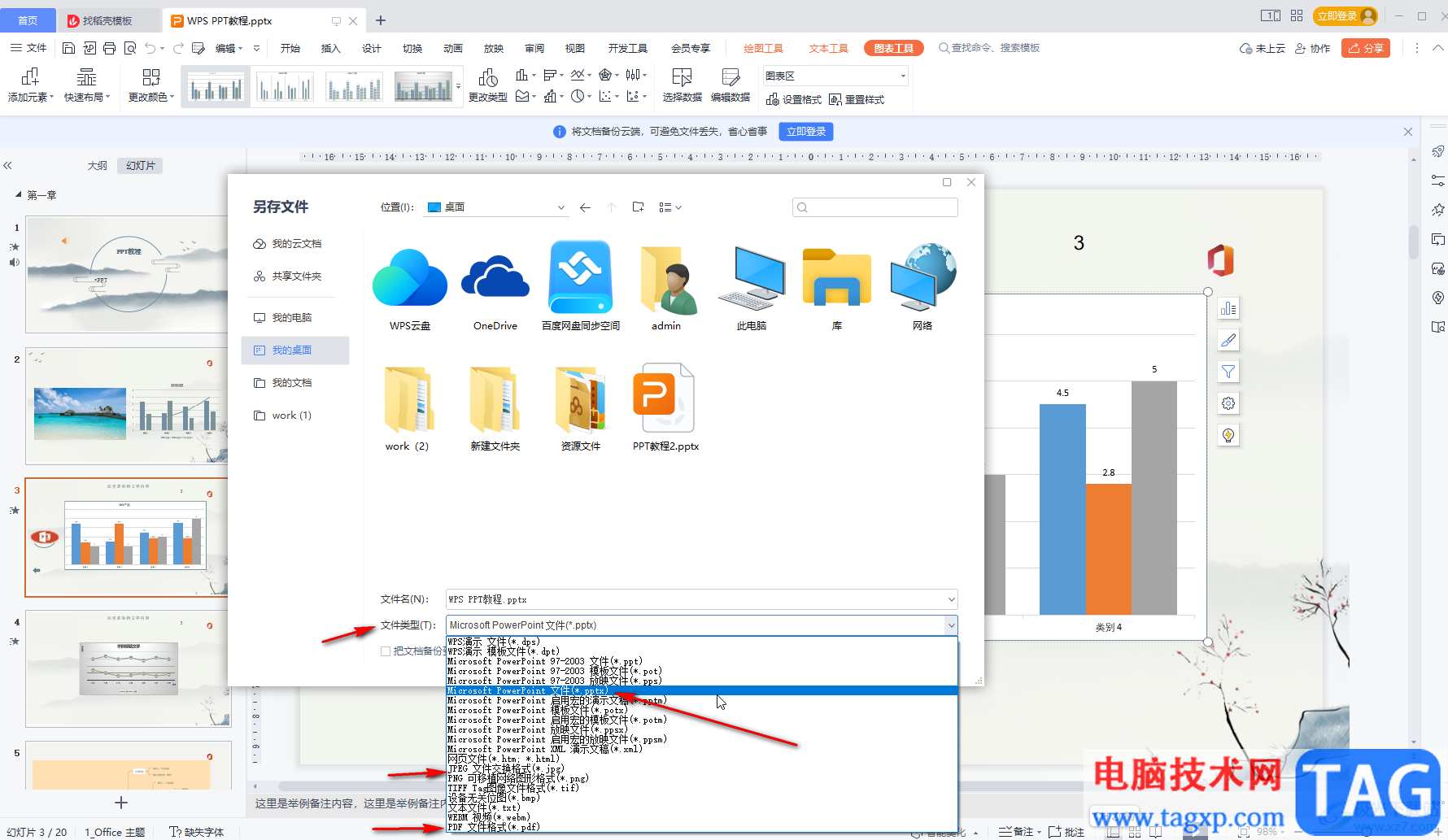Choose JPEG 文件交换格式(*.jpg) in type list
The height and width of the screenshot is (840, 1448).
pyautogui.click(x=701, y=768)
